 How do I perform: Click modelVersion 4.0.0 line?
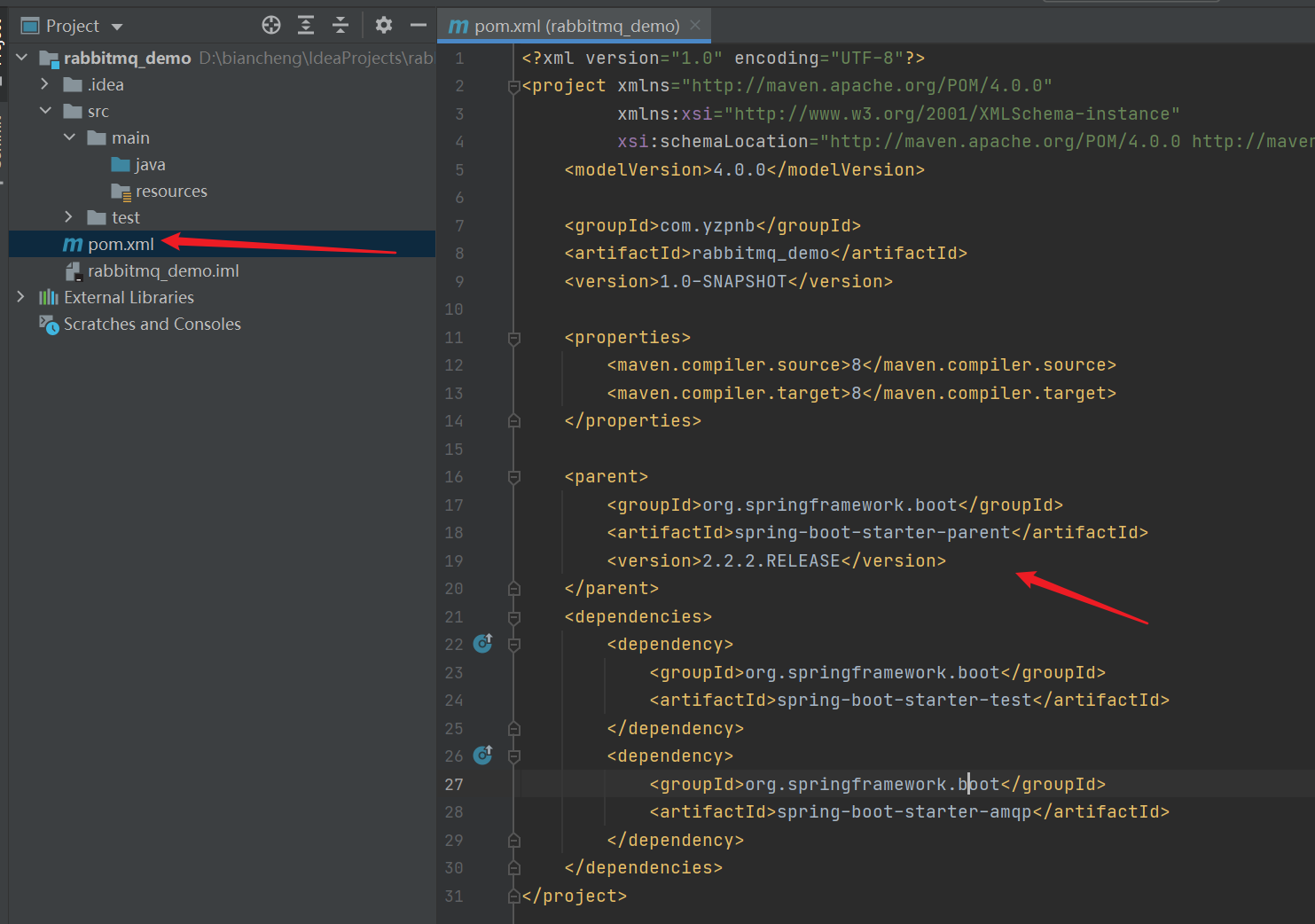pos(745,169)
